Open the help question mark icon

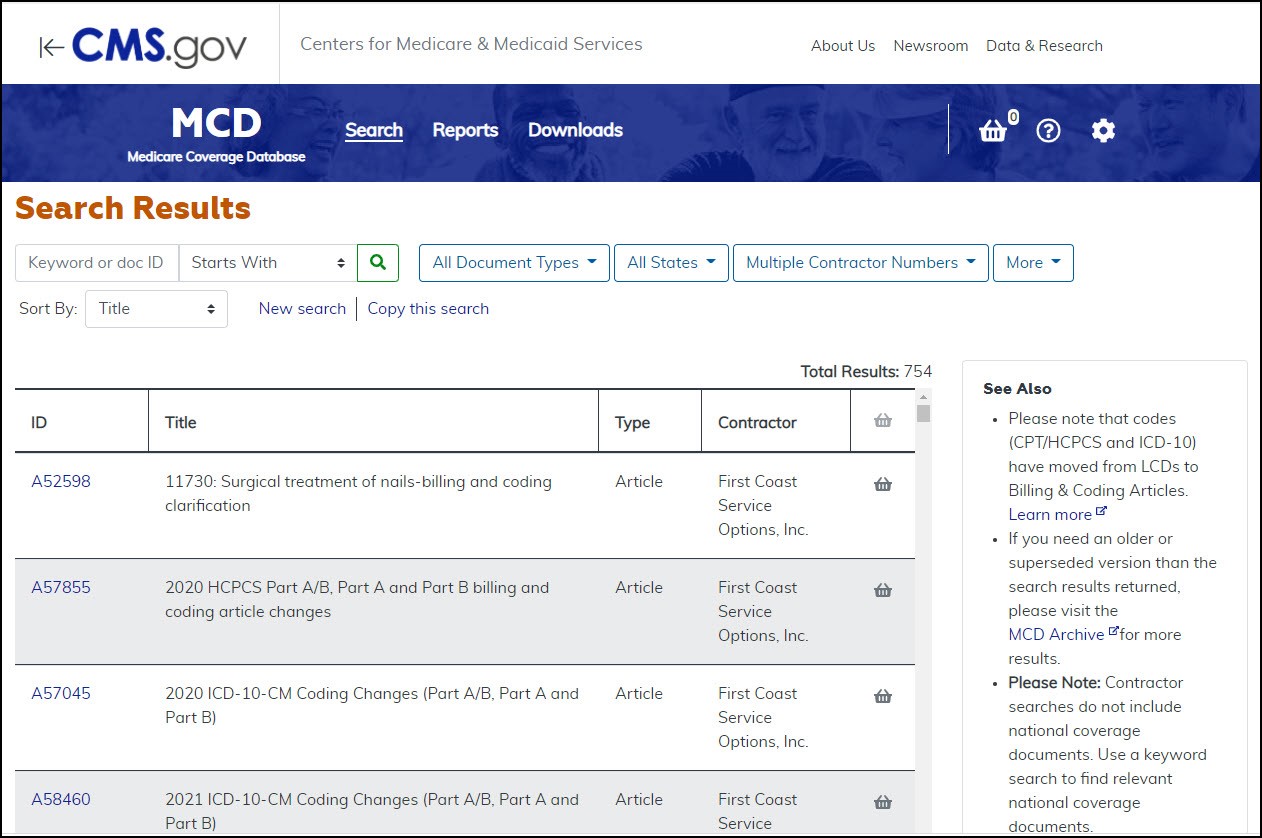point(1048,131)
